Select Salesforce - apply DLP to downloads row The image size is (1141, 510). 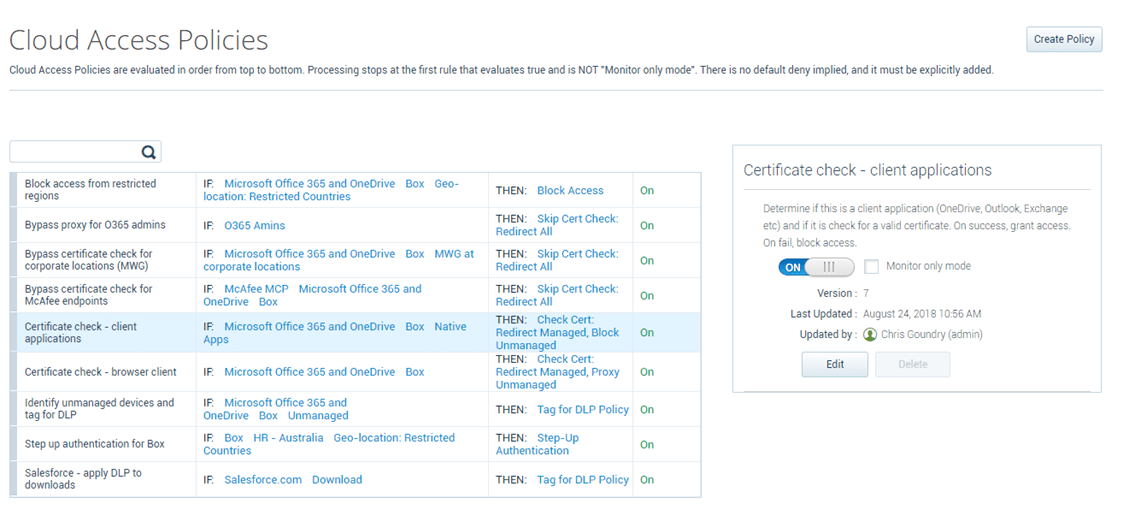[356, 479]
